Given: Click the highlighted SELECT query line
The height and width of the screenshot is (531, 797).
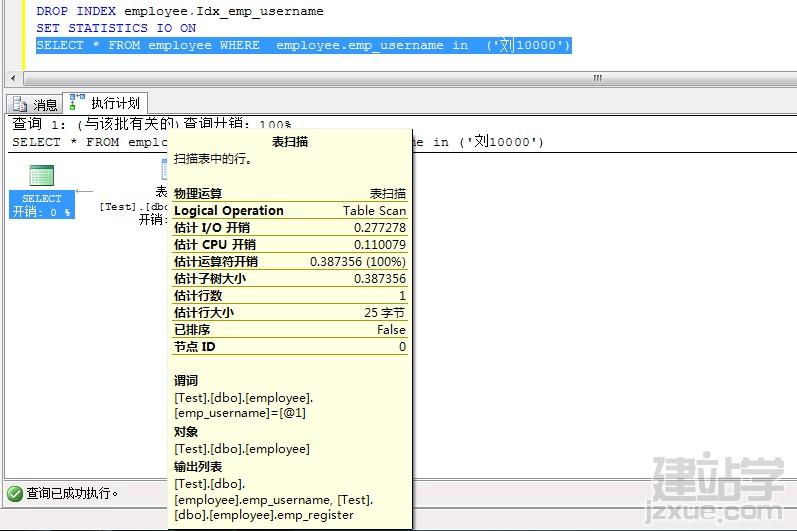Looking at the screenshot, I should [x=303, y=45].
